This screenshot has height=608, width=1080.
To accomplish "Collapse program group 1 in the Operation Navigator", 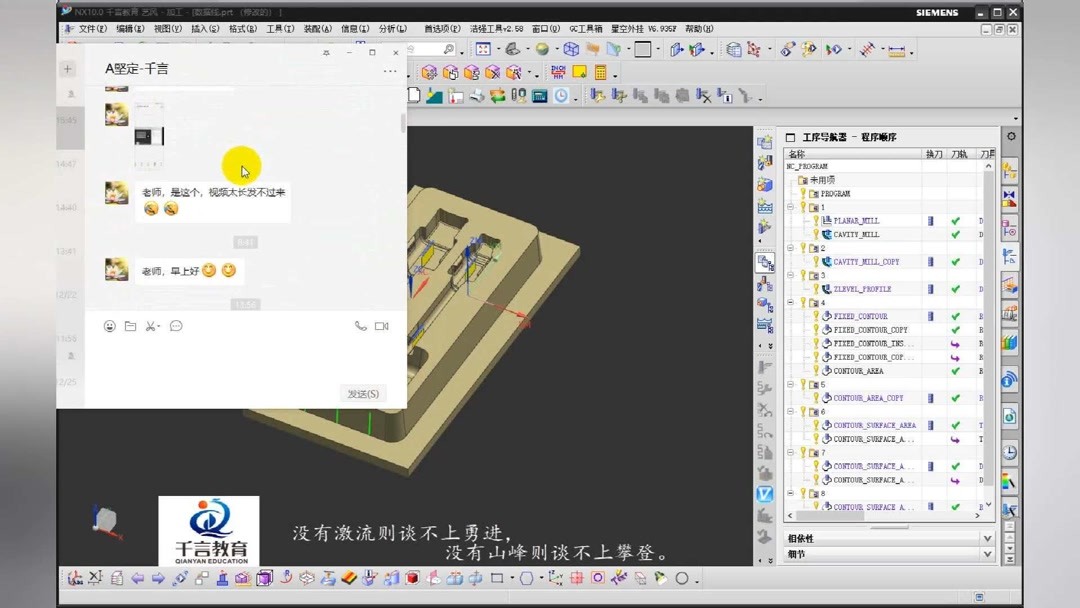I will 789,206.
